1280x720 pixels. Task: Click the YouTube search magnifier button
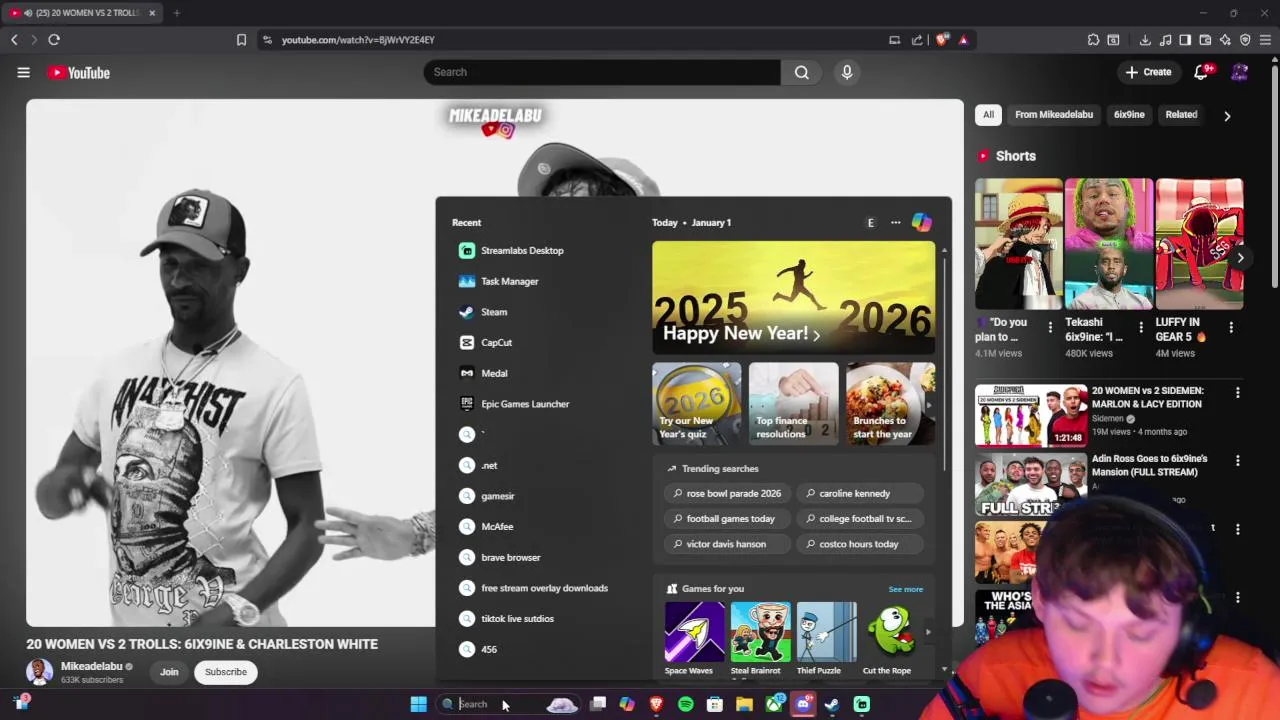[x=802, y=72]
